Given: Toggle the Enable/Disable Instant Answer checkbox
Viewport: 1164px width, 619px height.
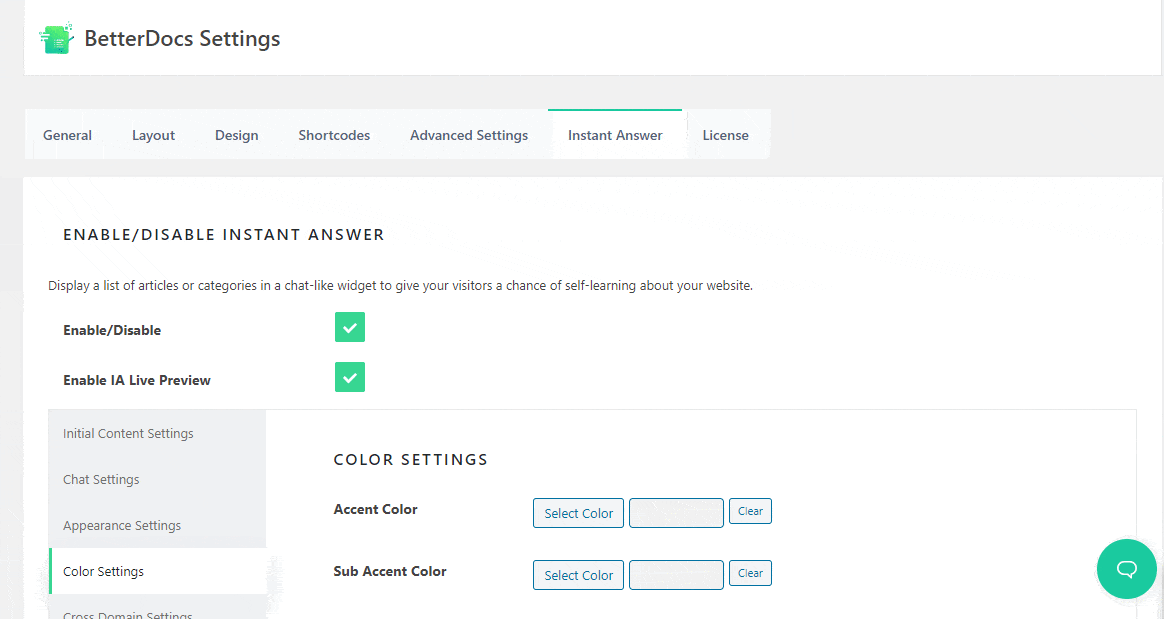Looking at the screenshot, I should pos(350,327).
